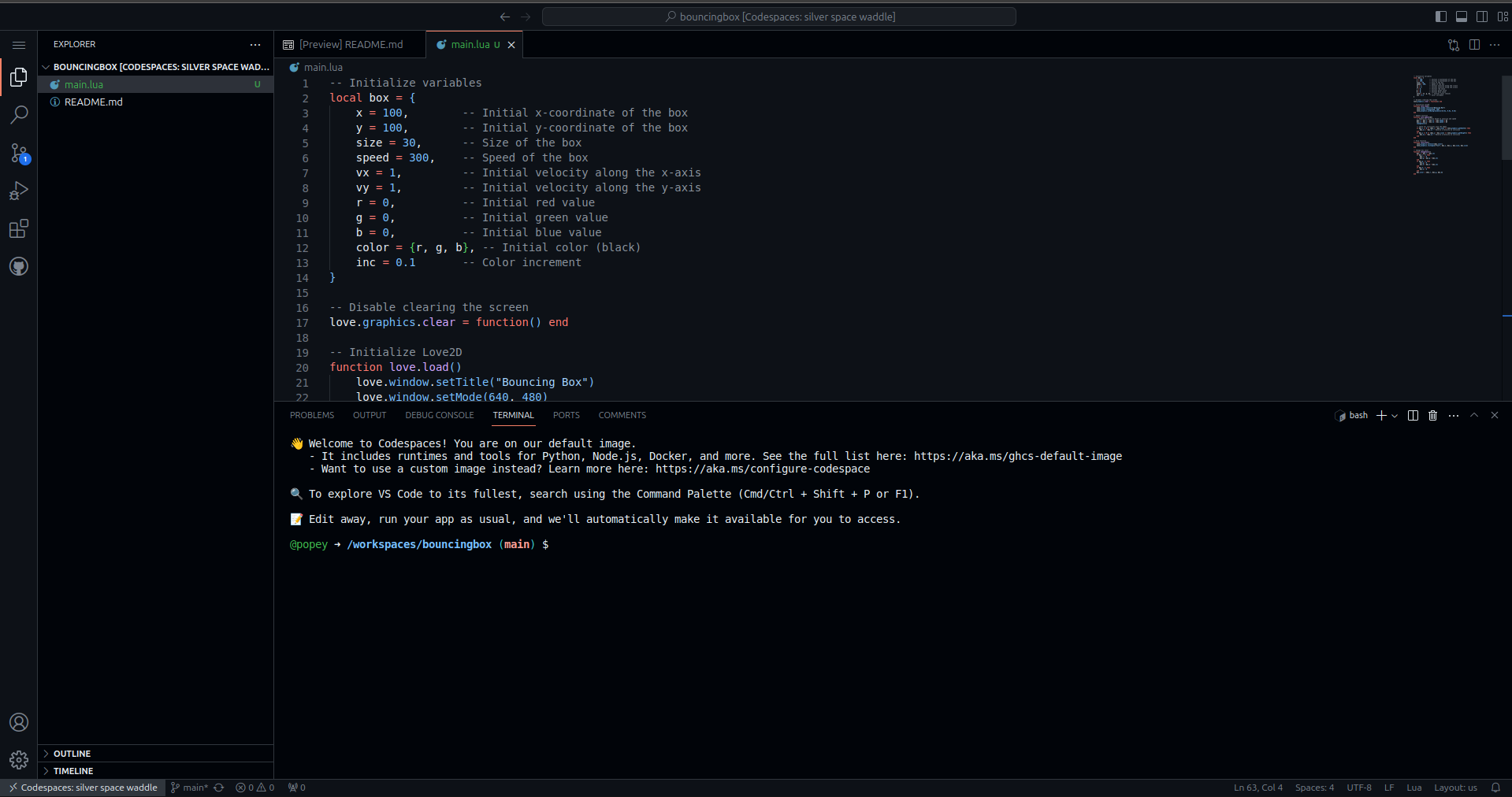The height and width of the screenshot is (797, 1512).
Task: Show forwarded ports count in status bar
Action: point(297,788)
